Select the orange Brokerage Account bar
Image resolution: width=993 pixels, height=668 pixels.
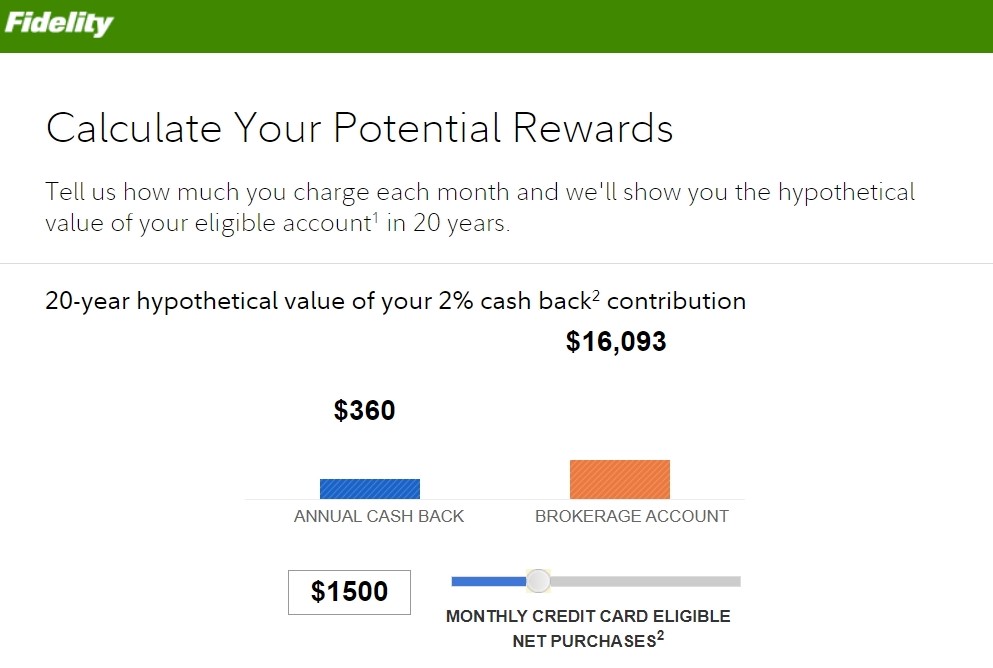tap(620, 479)
